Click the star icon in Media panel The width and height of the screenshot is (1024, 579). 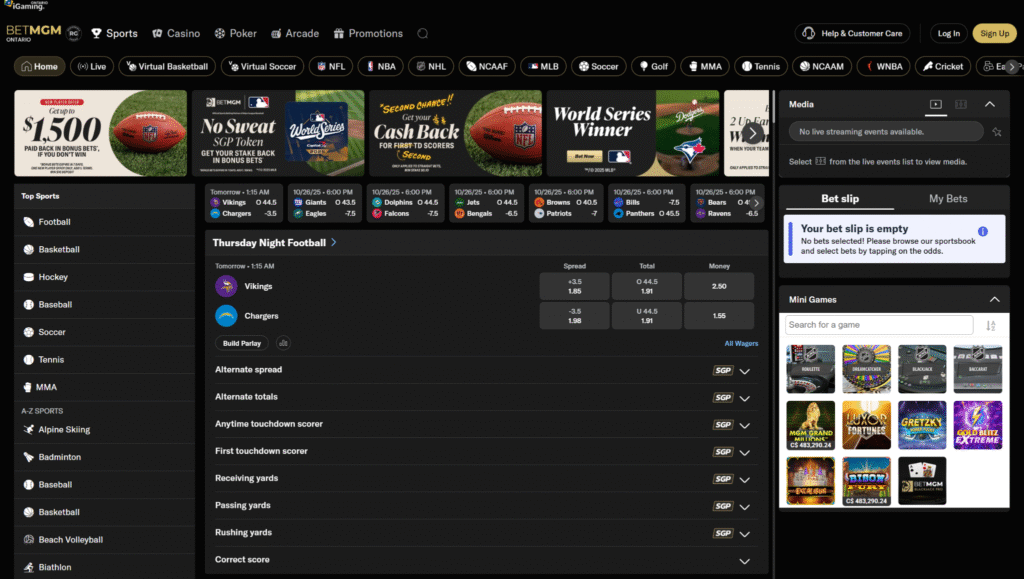[996, 132]
